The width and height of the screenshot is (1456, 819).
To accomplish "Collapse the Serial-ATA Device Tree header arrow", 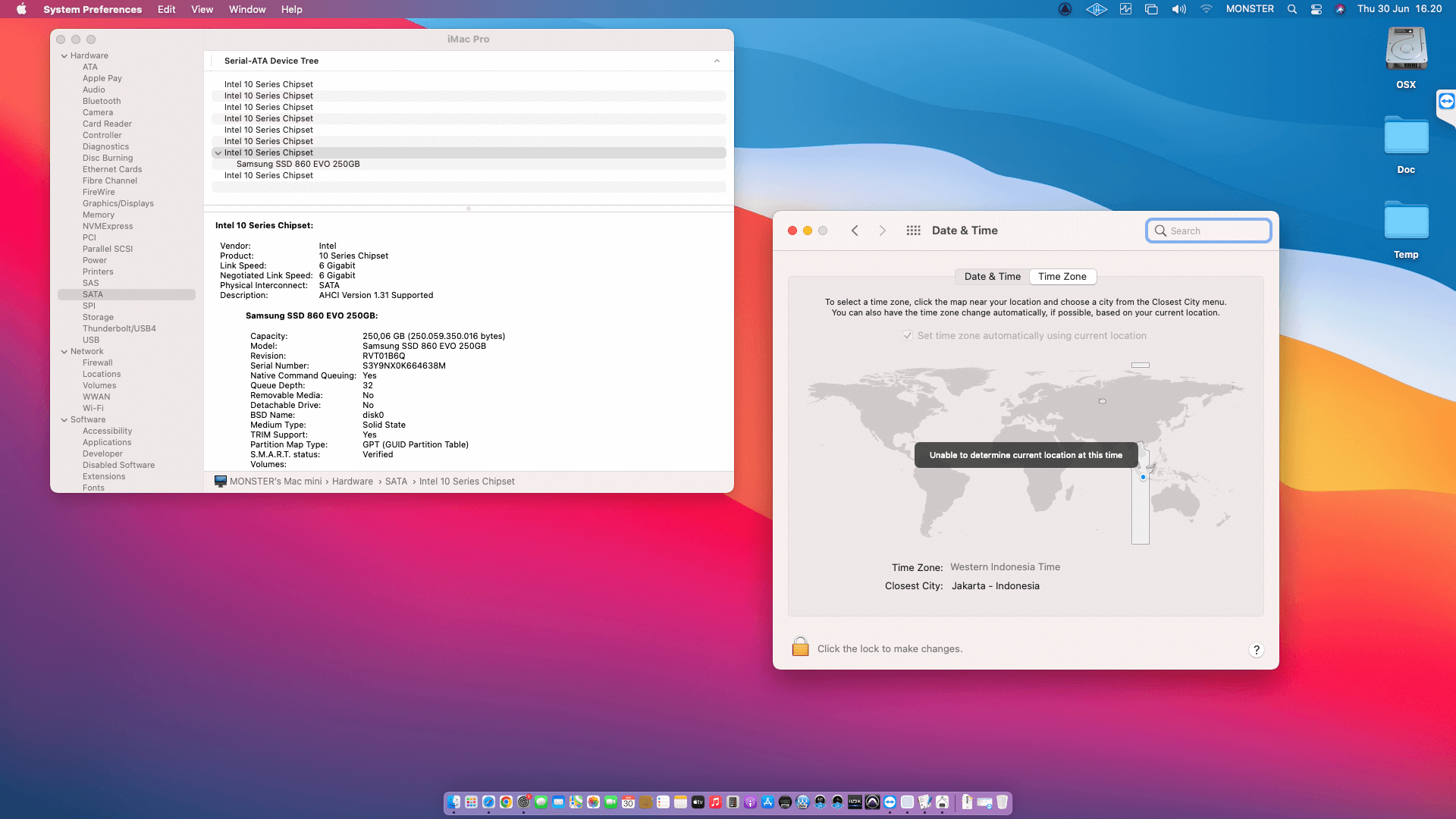I will [716, 61].
